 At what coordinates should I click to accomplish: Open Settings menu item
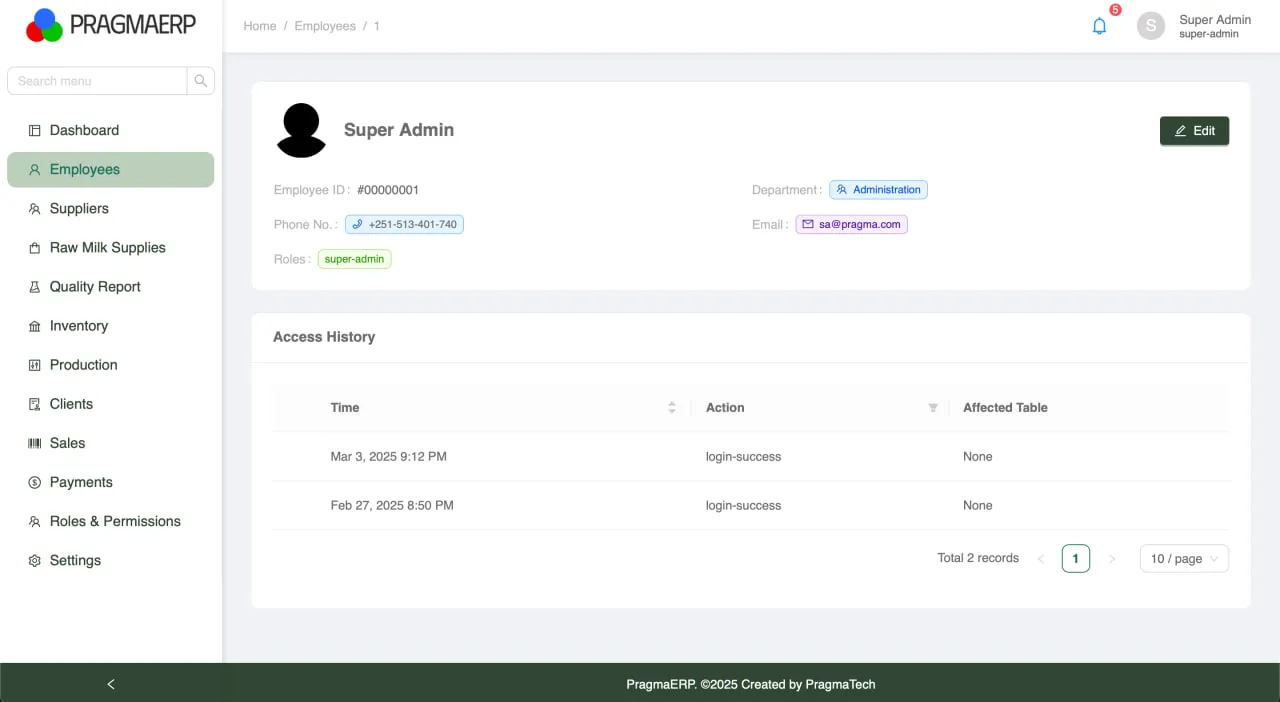pyautogui.click(x=110, y=560)
